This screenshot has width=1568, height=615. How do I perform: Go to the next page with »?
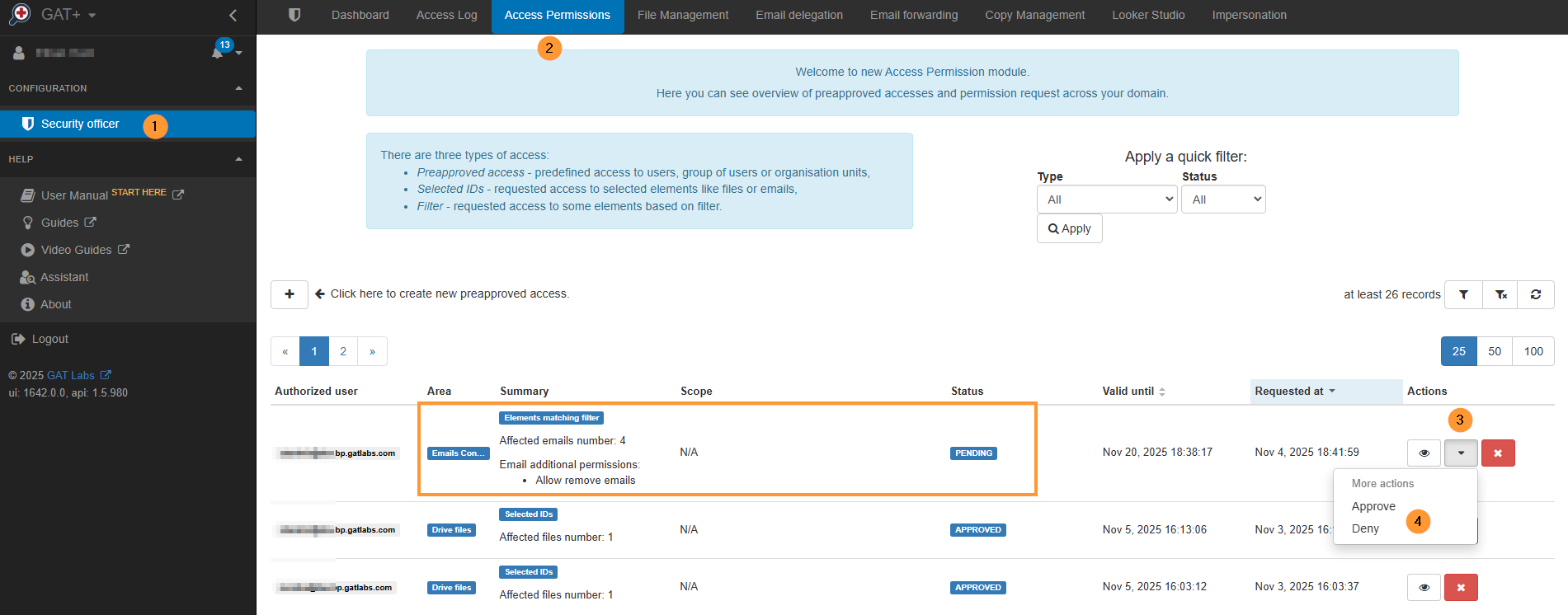click(x=373, y=351)
